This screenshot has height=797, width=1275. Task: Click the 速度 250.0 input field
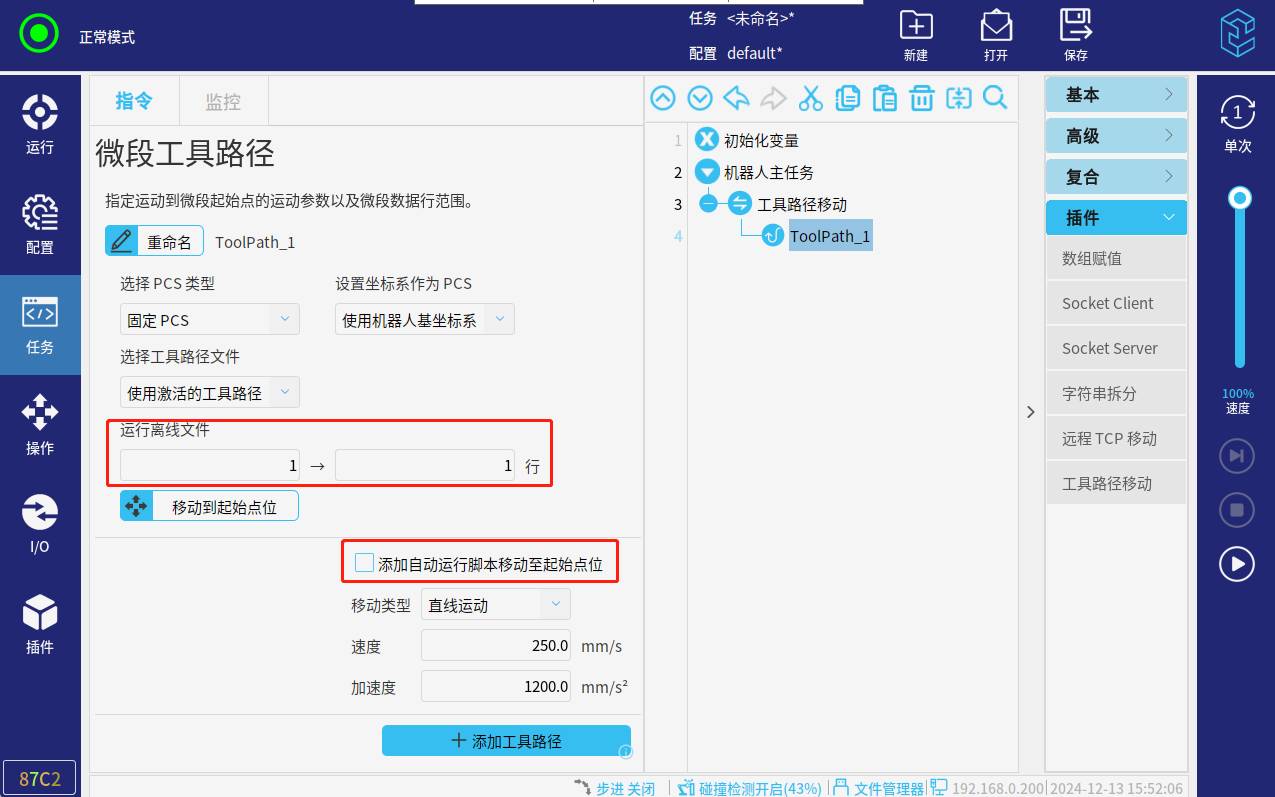[x=496, y=646]
